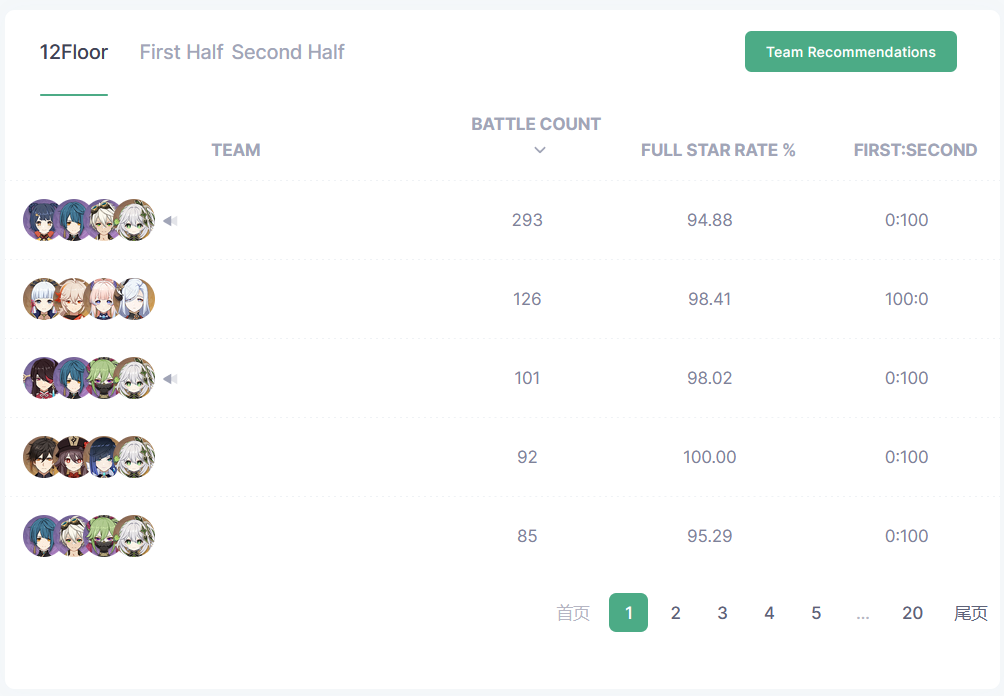Sort by Full Star Rate % column
This screenshot has height=696, width=1004.
(718, 150)
